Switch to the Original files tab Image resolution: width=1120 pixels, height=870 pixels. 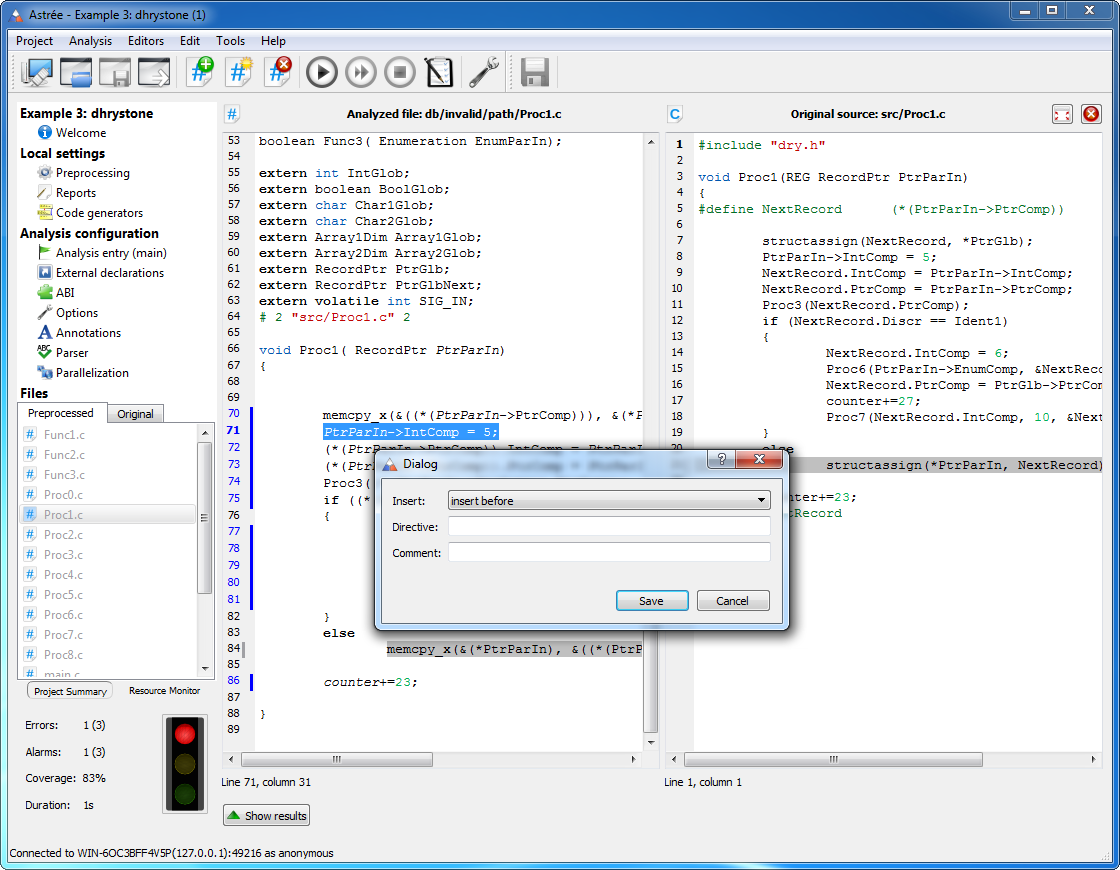click(135, 414)
